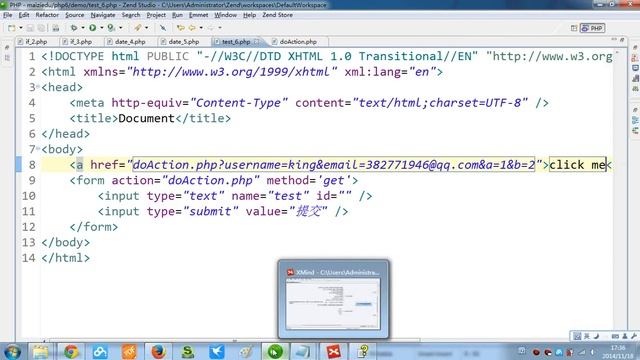Open the Window menu

225,15
